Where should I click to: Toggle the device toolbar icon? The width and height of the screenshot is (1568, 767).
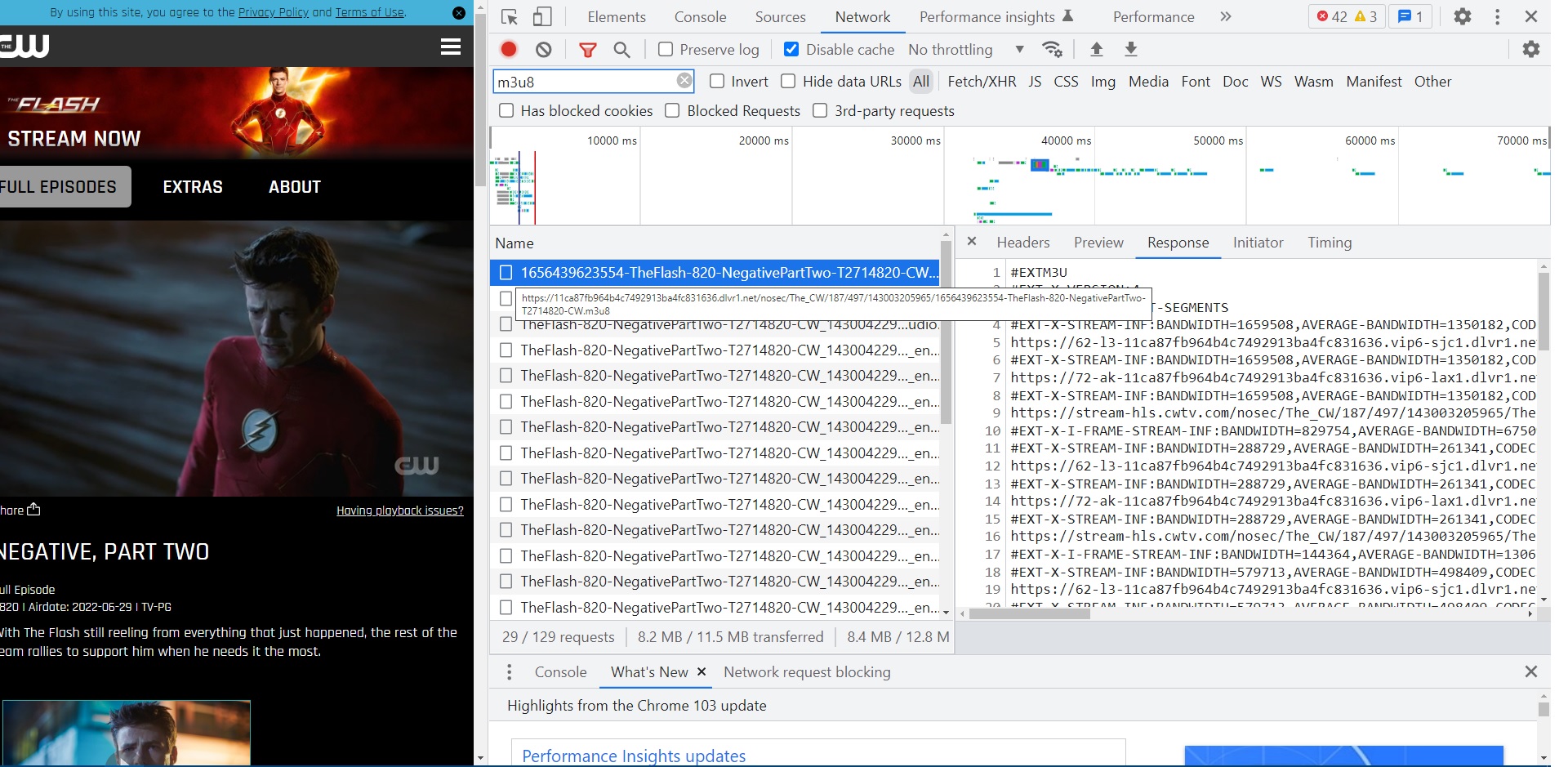point(542,17)
